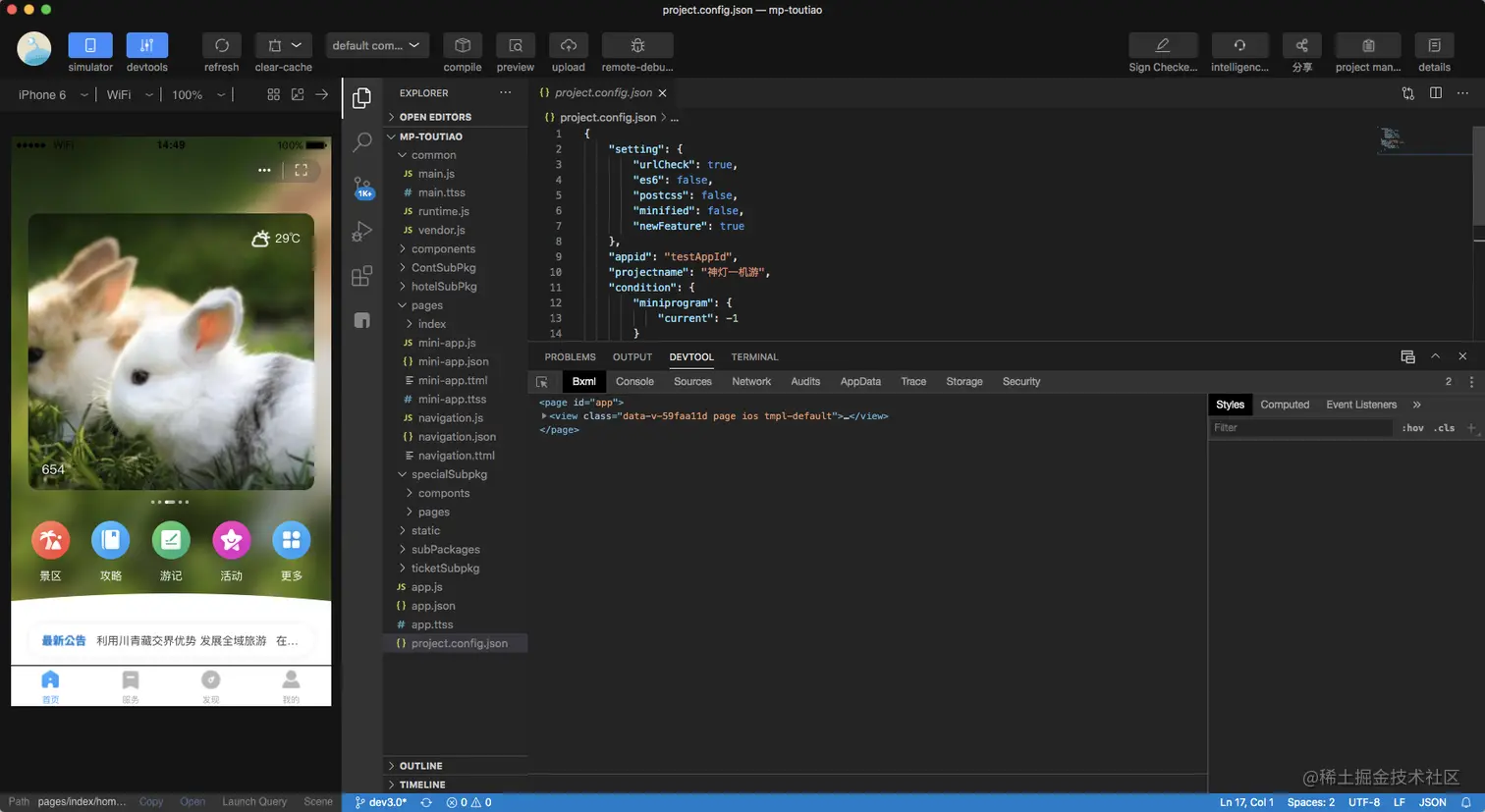1485x812 pixels.
Task: Click the refresh toolbar icon
Action: tap(222, 45)
